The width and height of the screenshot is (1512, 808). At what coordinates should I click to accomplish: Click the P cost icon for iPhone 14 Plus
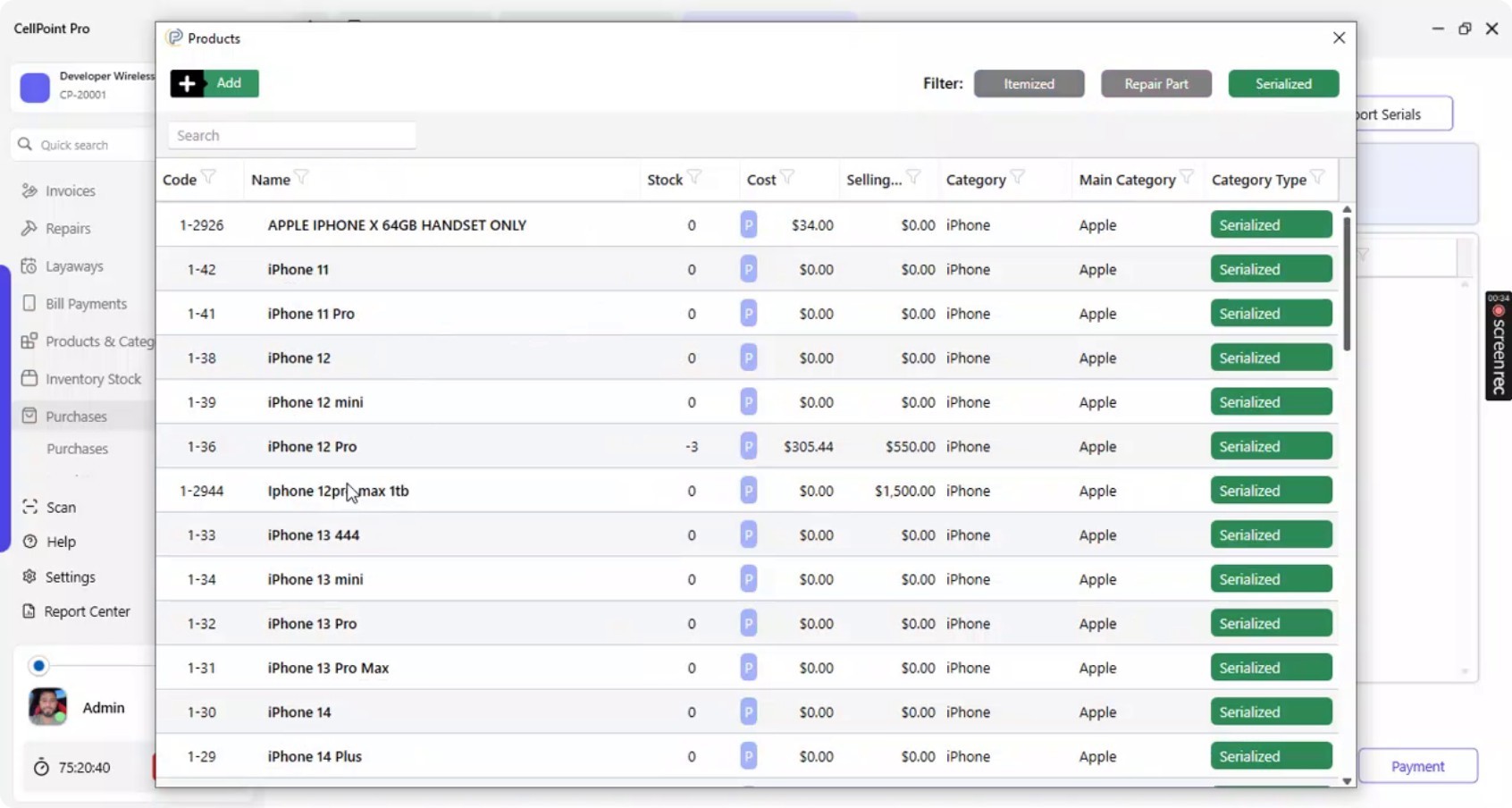(749, 756)
